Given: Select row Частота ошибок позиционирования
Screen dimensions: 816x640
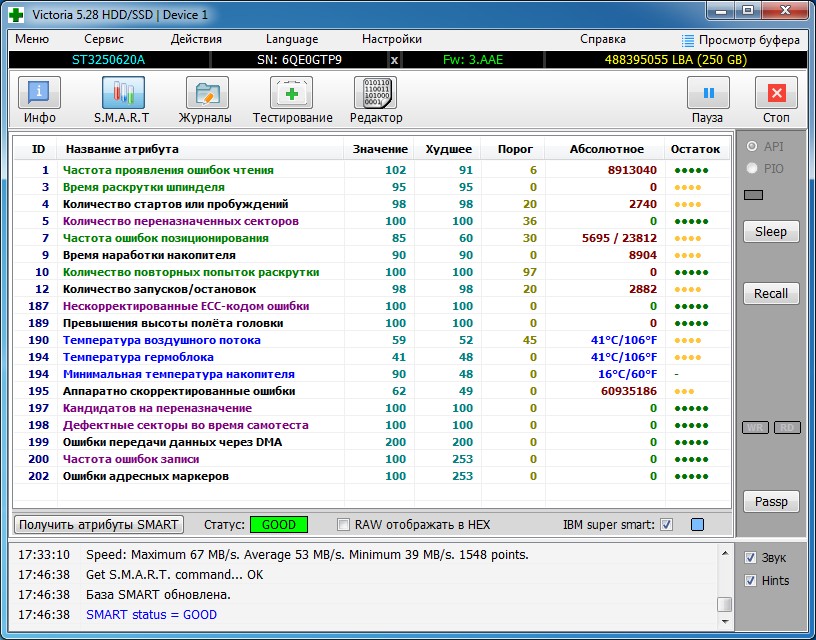Looking at the screenshot, I should coord(372,238).
